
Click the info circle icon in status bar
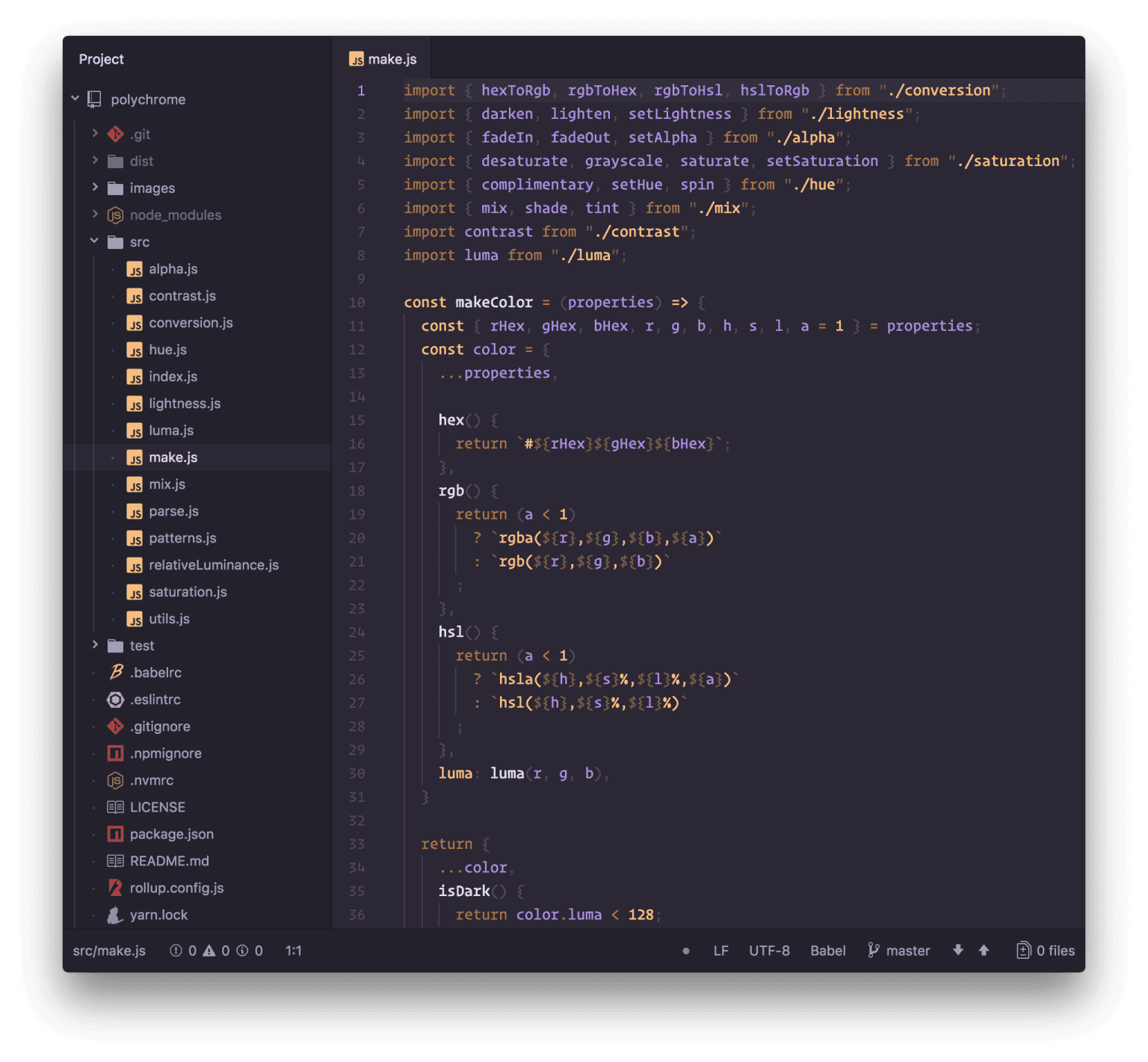[243, 950]
